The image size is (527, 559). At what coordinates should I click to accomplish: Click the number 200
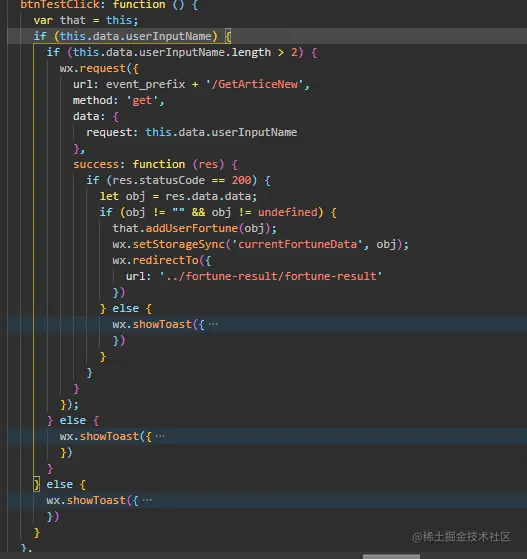241,180
